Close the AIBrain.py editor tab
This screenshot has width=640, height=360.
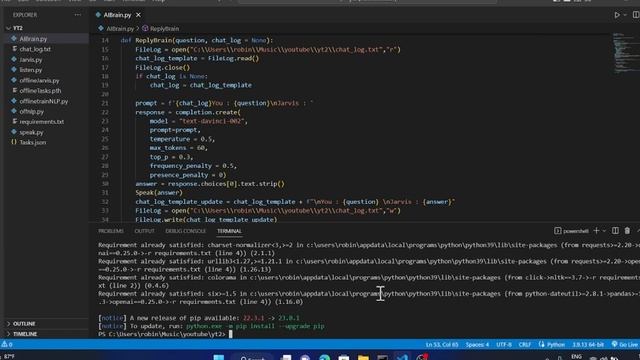point(138,15)
